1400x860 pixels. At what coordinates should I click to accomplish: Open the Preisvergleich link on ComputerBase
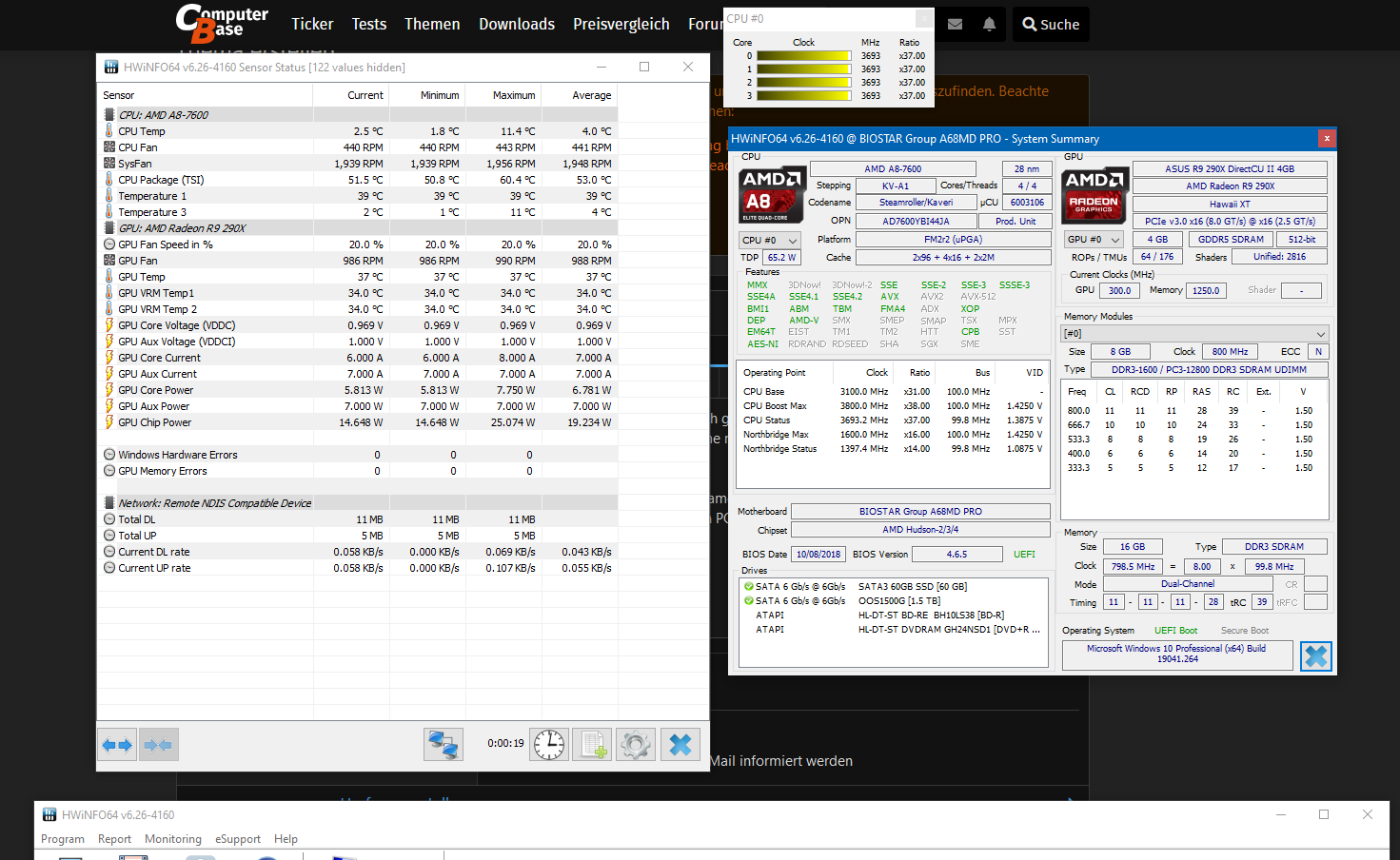[621, 25]
